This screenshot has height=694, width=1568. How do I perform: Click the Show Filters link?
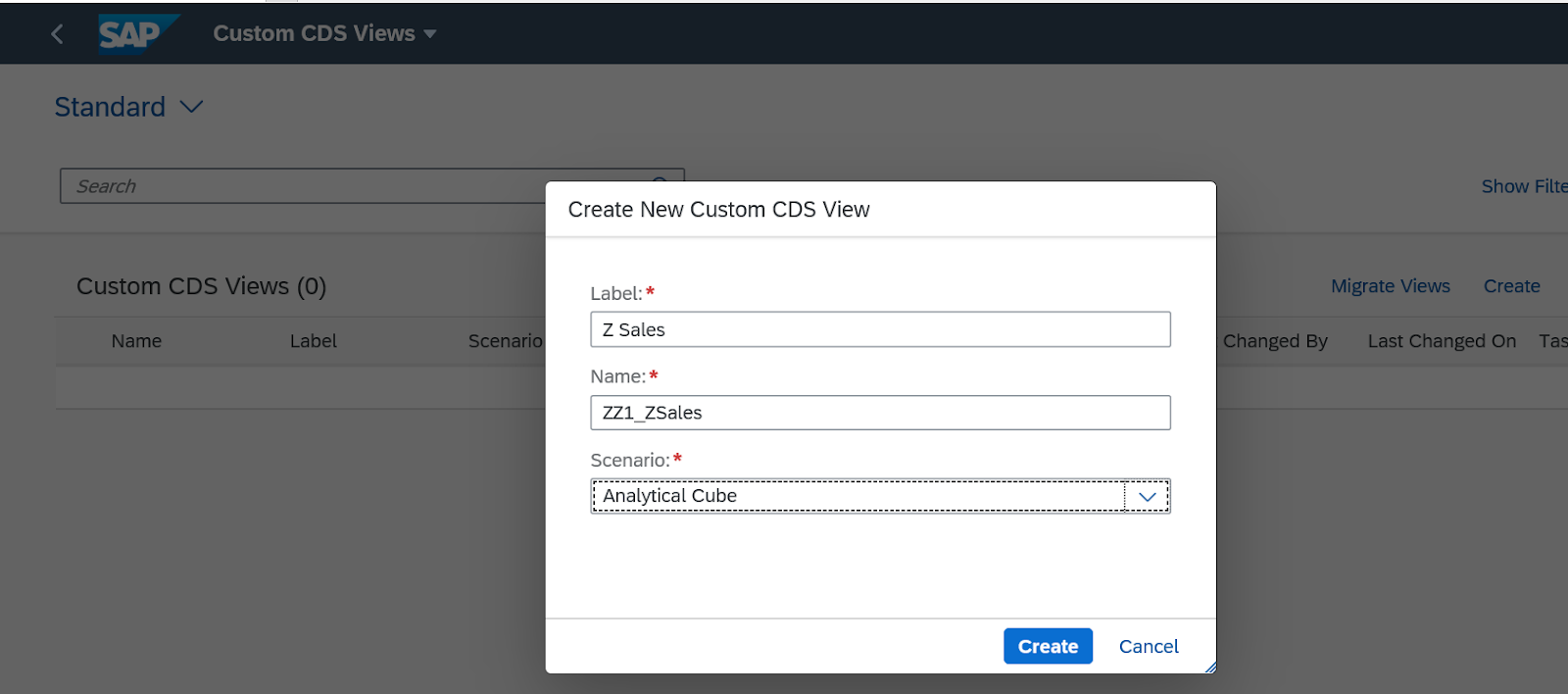pyautogui.click(x=1524, y=186)
